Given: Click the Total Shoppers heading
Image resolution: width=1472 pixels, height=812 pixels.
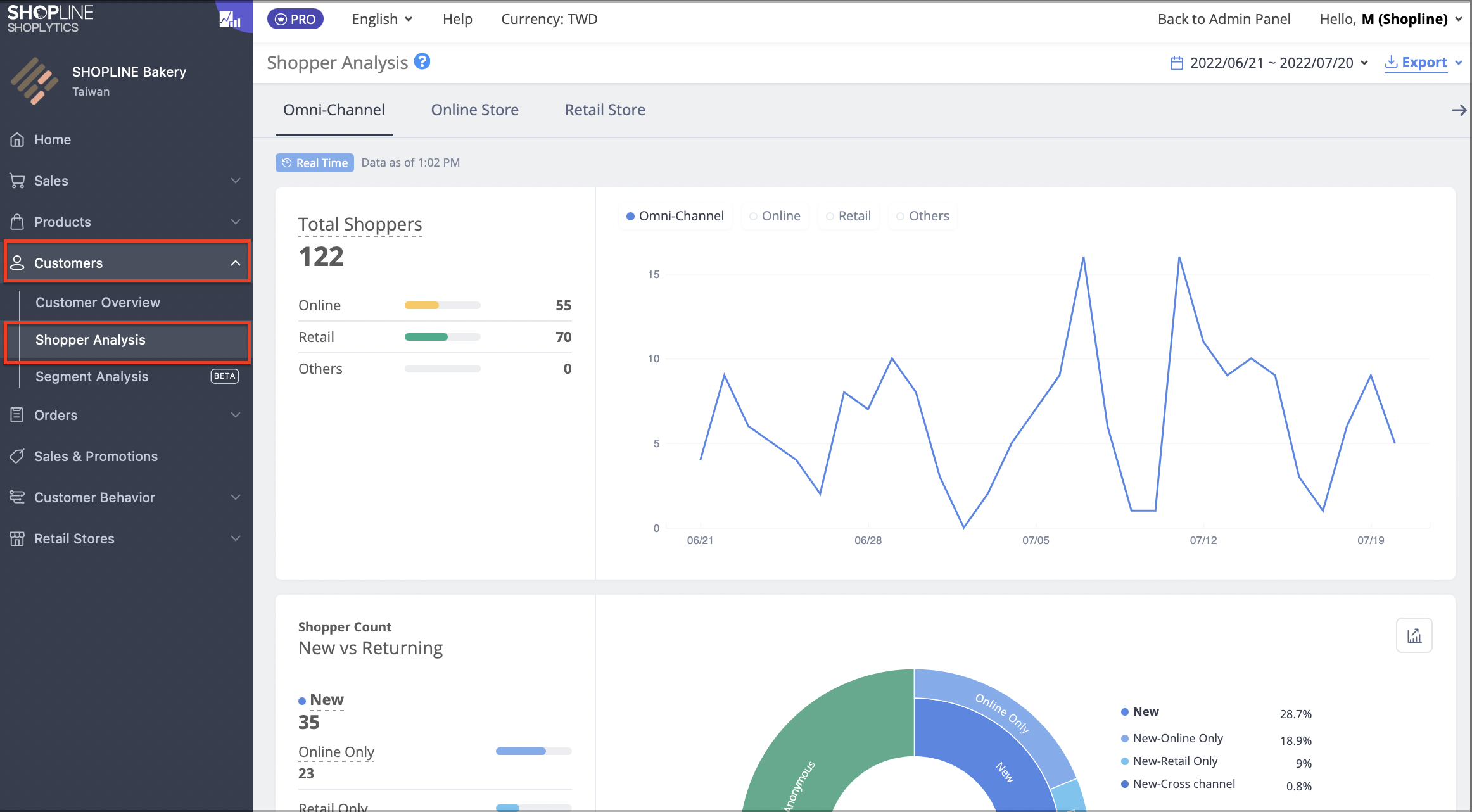Looking at the screenshot, I should pos(360,224).
